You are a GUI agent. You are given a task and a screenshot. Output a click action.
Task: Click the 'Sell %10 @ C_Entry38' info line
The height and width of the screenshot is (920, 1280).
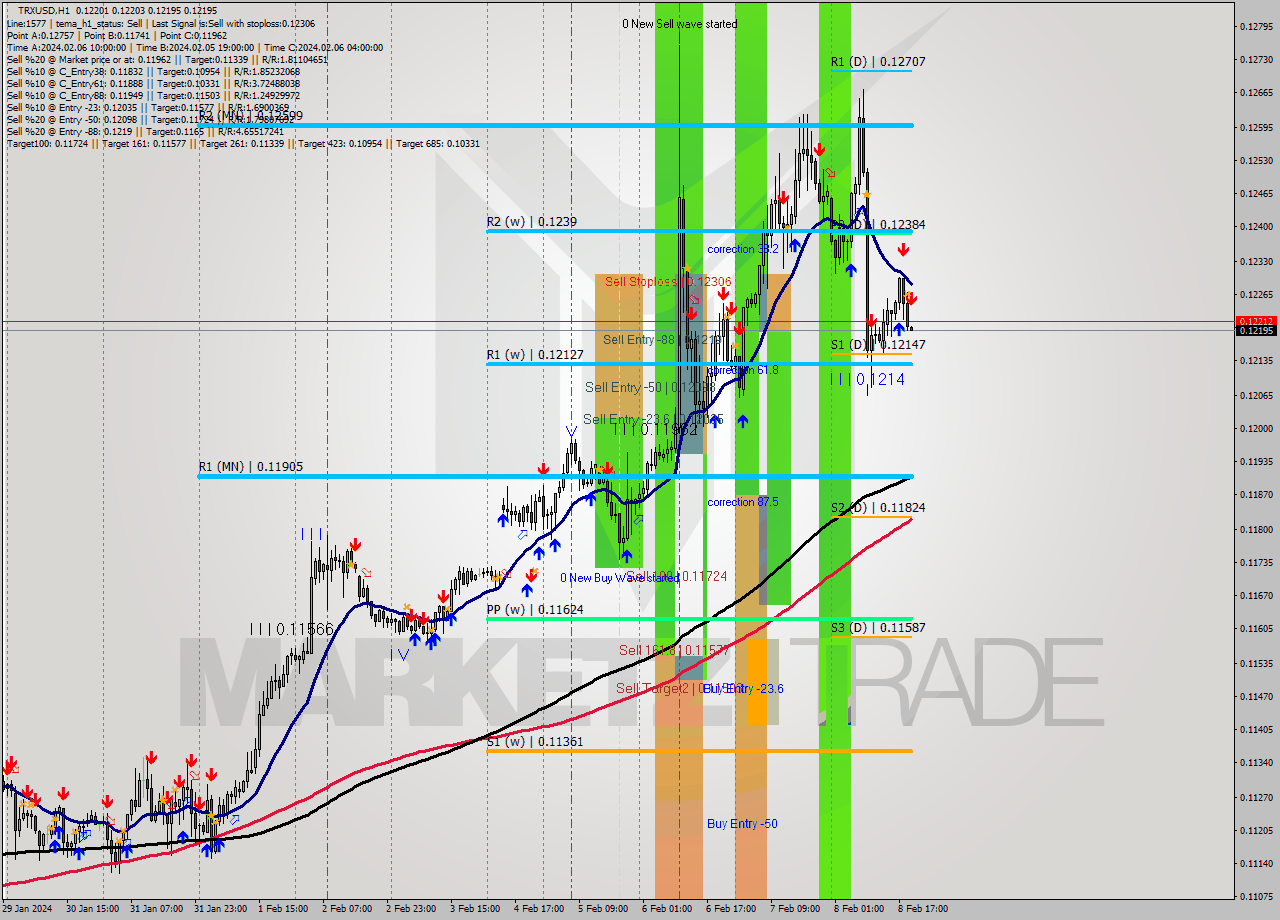[153, 71]
